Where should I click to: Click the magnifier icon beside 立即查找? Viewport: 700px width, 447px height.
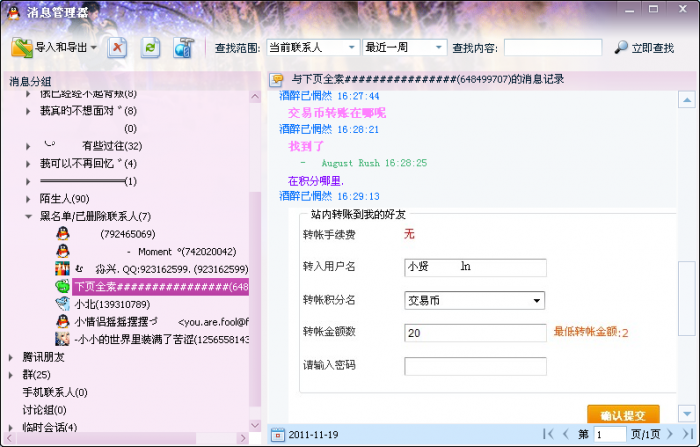pos(621,47)
